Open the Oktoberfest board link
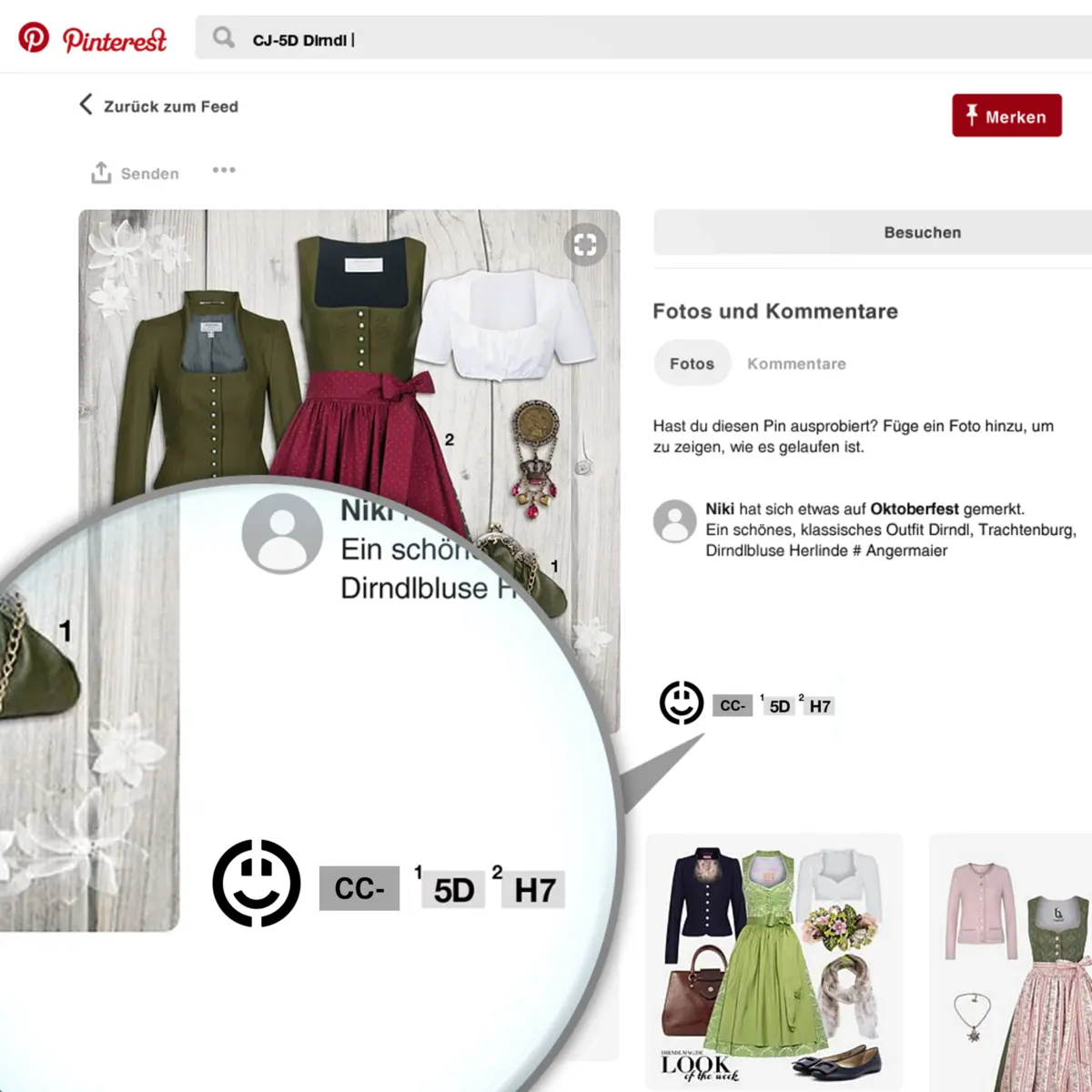Viewport: 1092px width, 1092px height. coord(915,509)
